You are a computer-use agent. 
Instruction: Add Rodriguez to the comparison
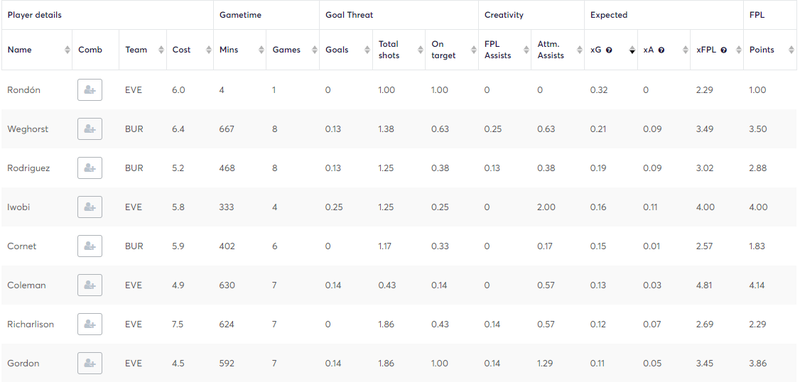click(90, 168)
